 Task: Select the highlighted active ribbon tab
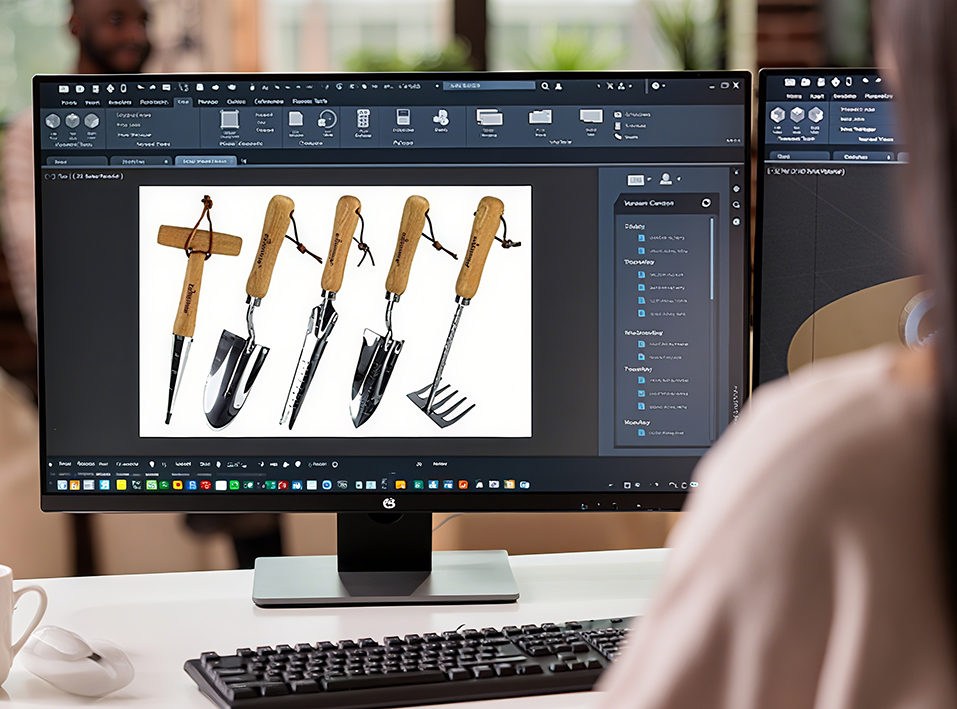pos(183,102)
